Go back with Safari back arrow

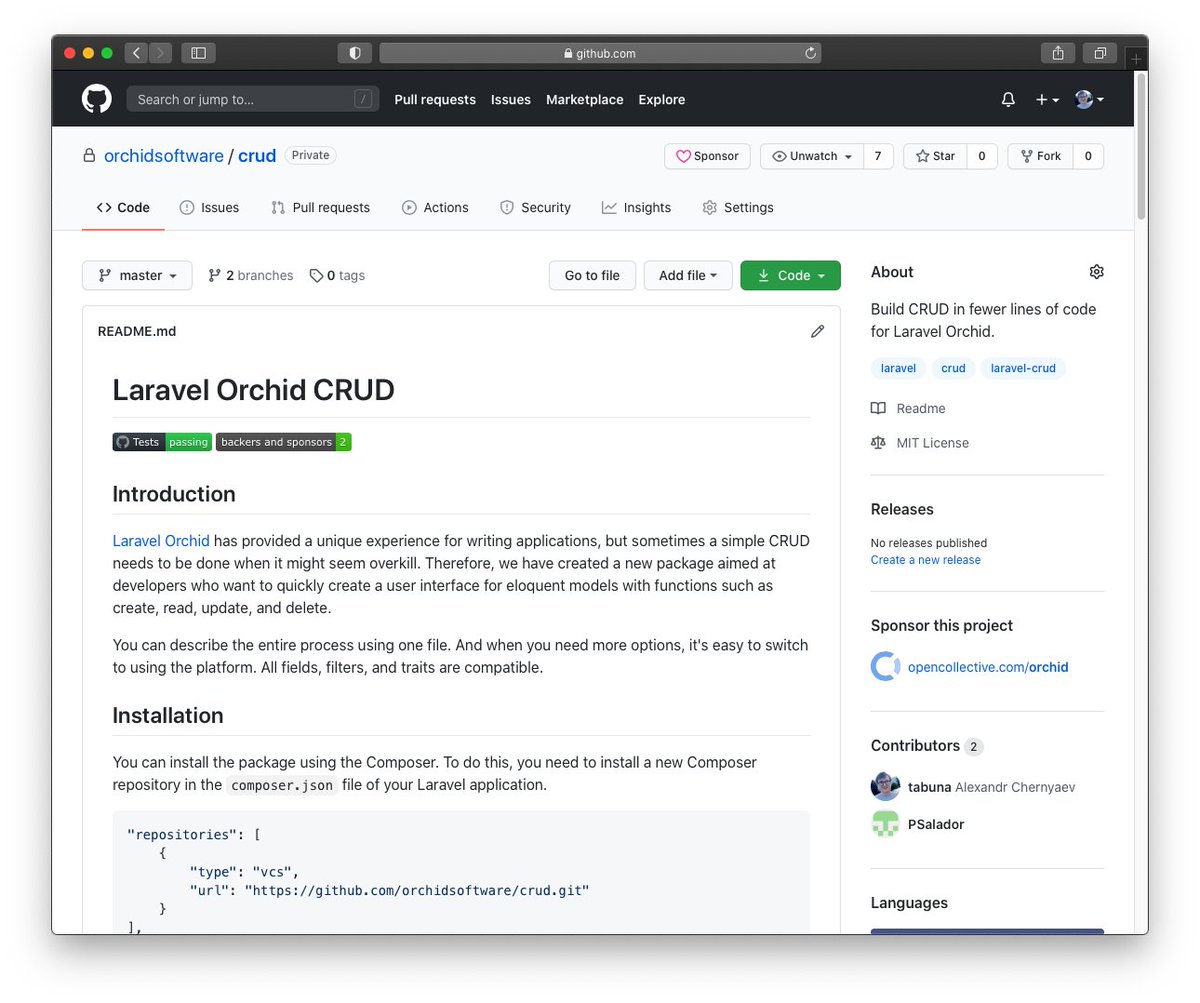(x=137, y=53)
